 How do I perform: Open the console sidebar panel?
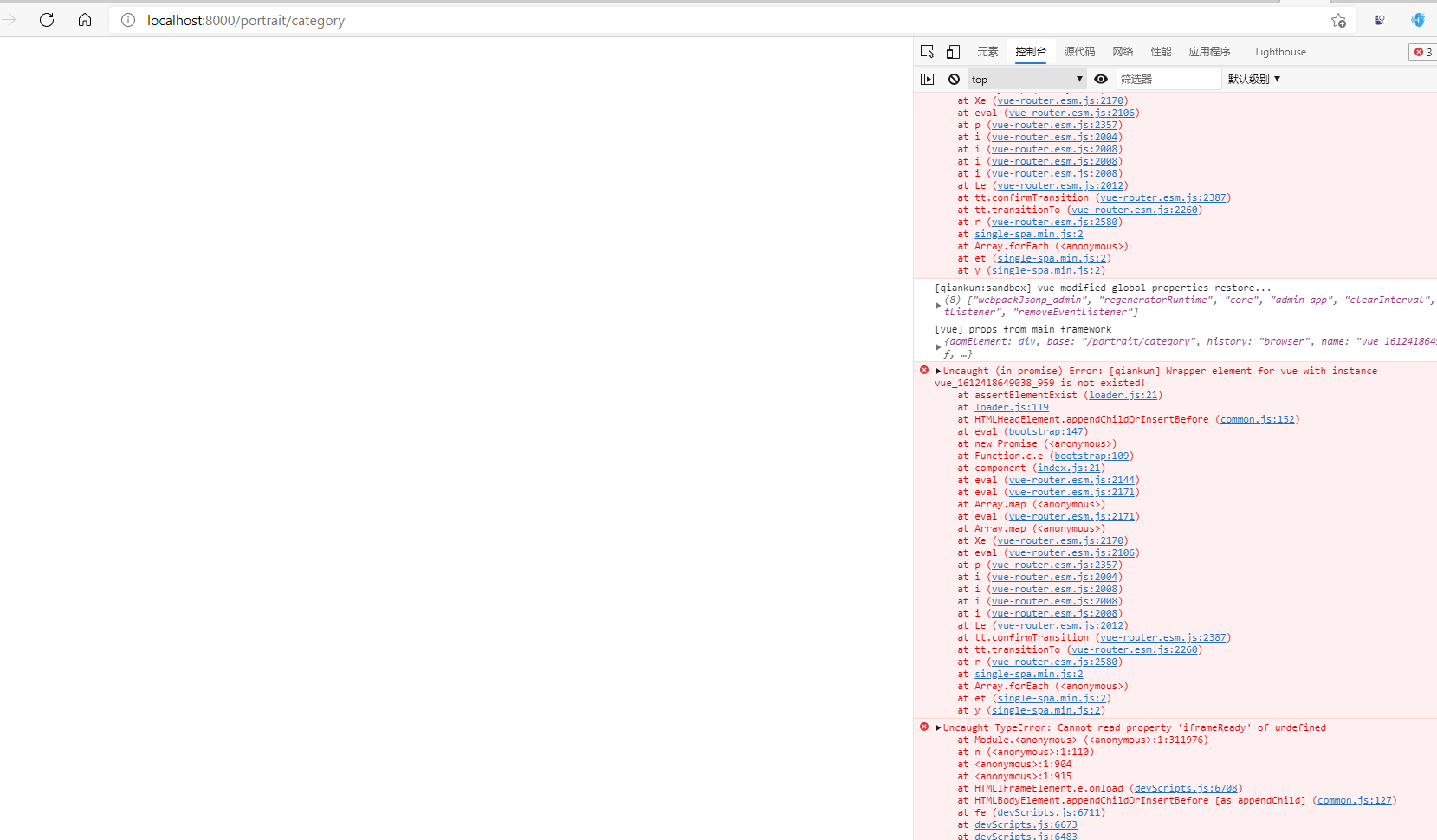click(928, 79)
